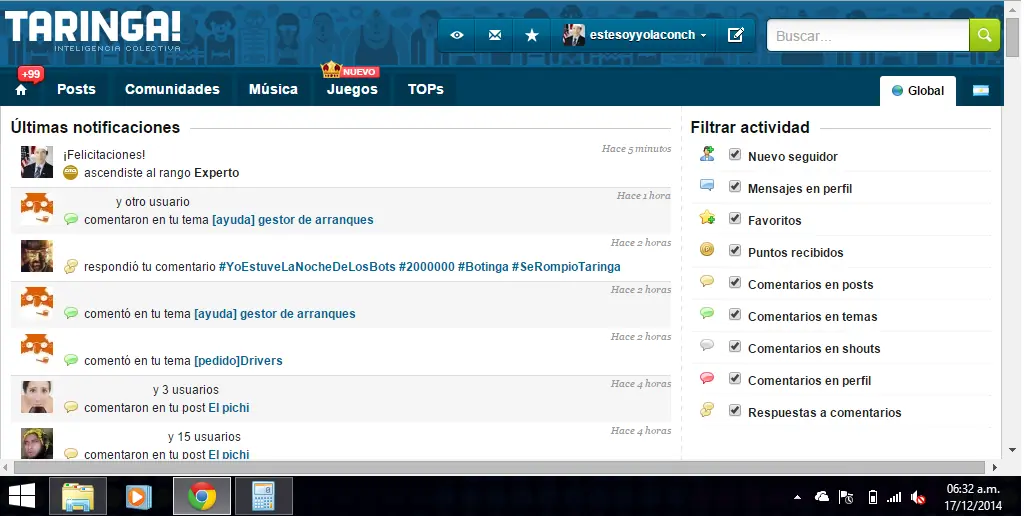This screenshot has height=516, width=1024.
Task: Click the Puntos recibidos coin icon
Action: click(x=707, y=250)
